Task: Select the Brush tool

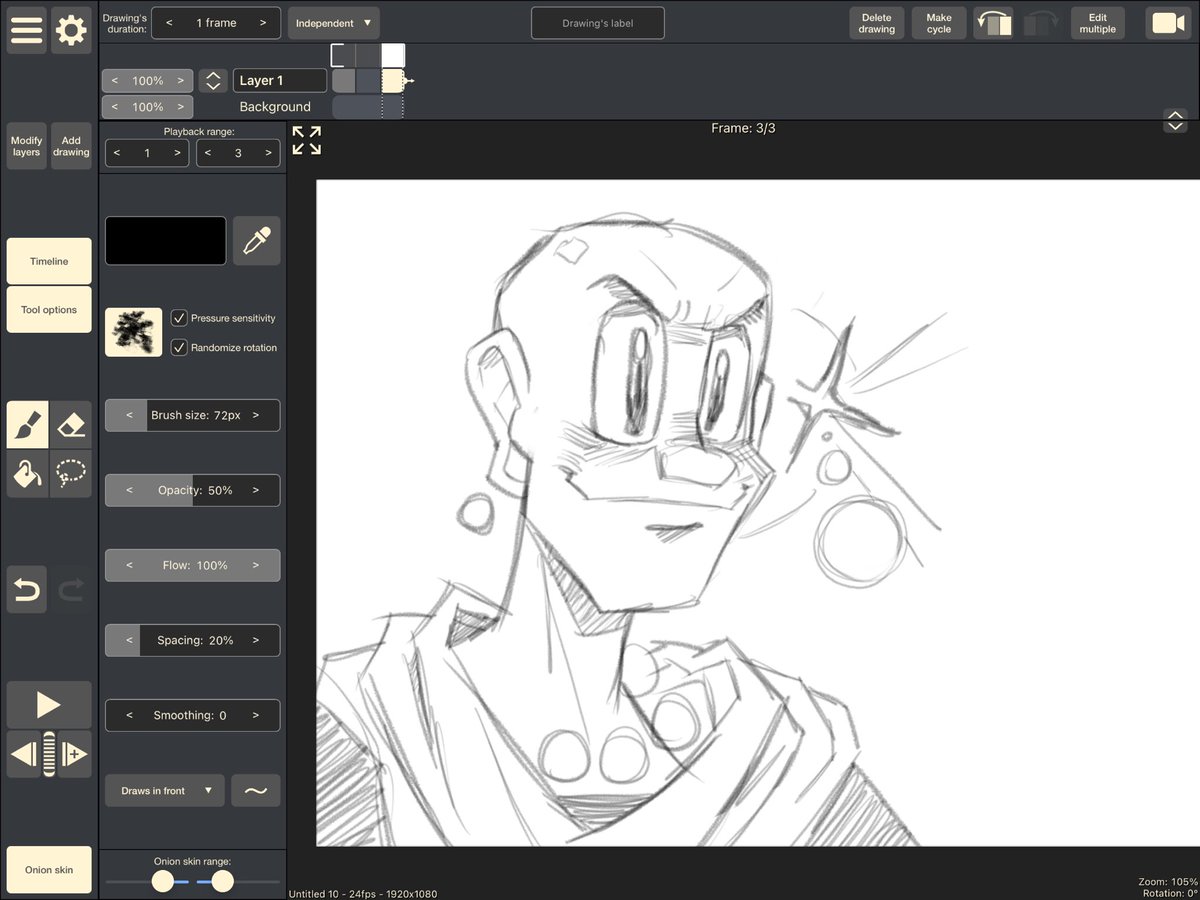Action: tap(26, 424)
